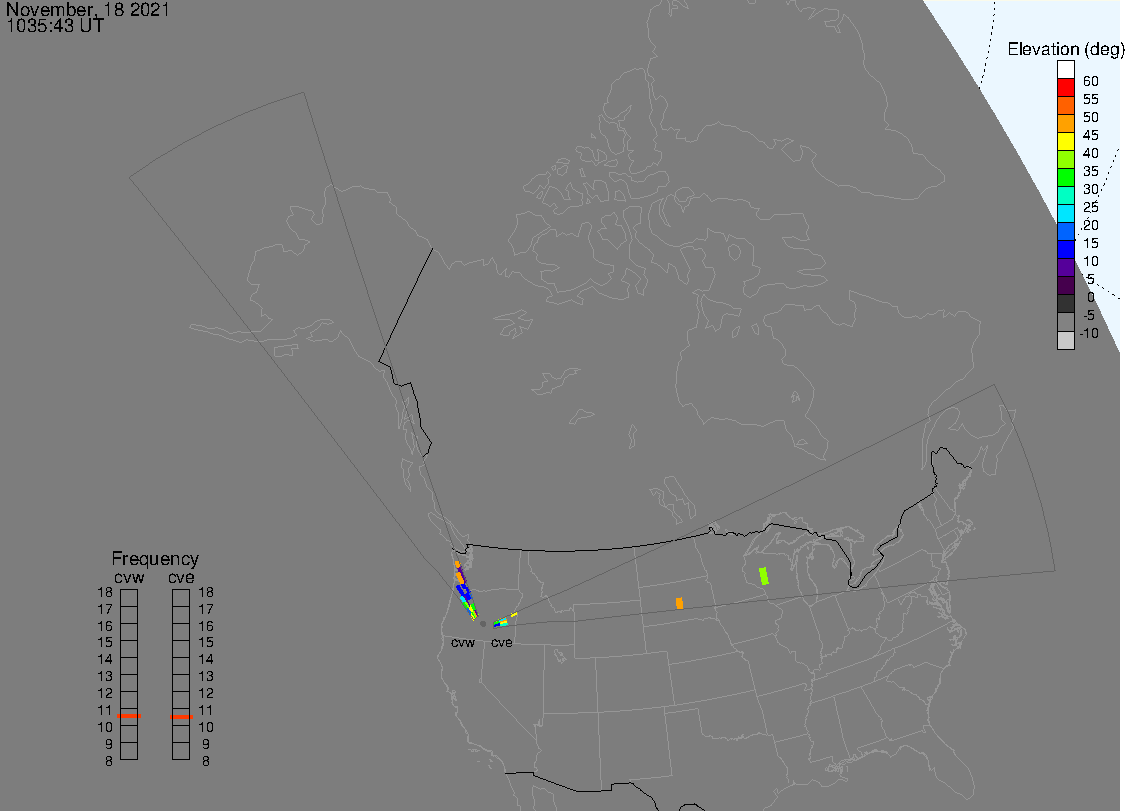This screenshot has height=811, width=1125.
Task: Click the '-5' label on the elevation scale
Action: pos(1089,315)
